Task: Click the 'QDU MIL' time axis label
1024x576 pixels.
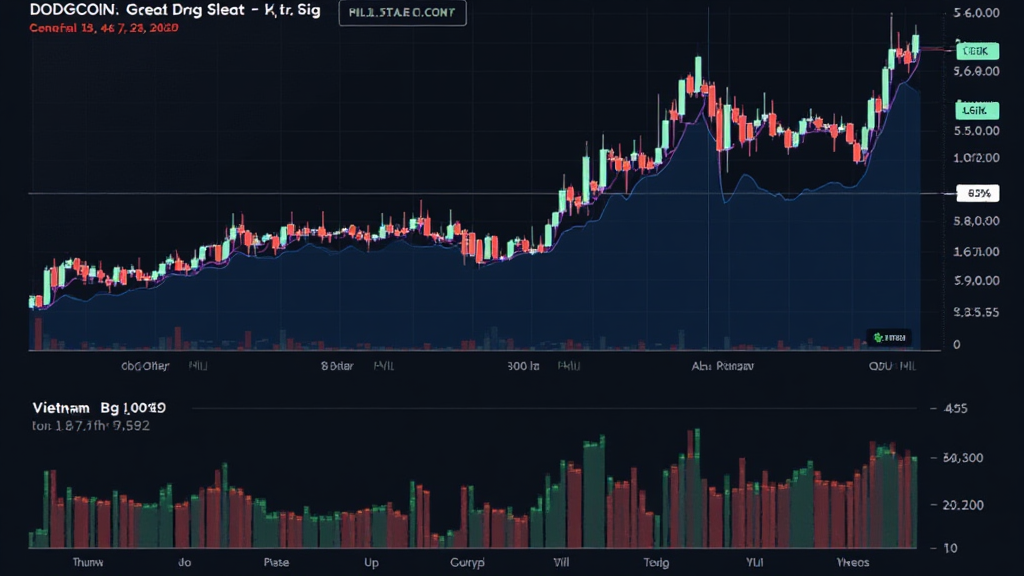Action: point(889,366)
